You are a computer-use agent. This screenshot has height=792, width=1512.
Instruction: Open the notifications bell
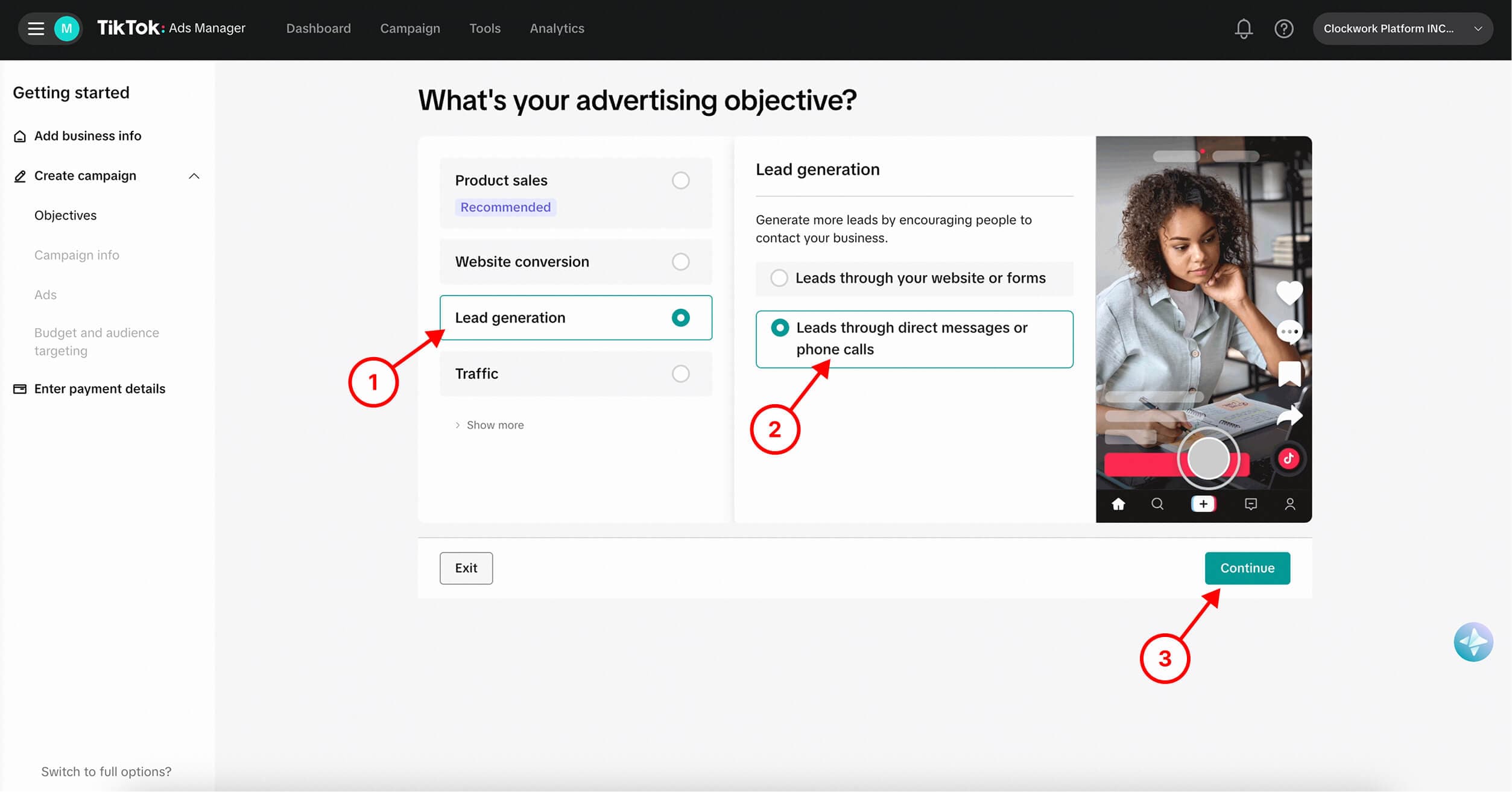(1244, 28)
